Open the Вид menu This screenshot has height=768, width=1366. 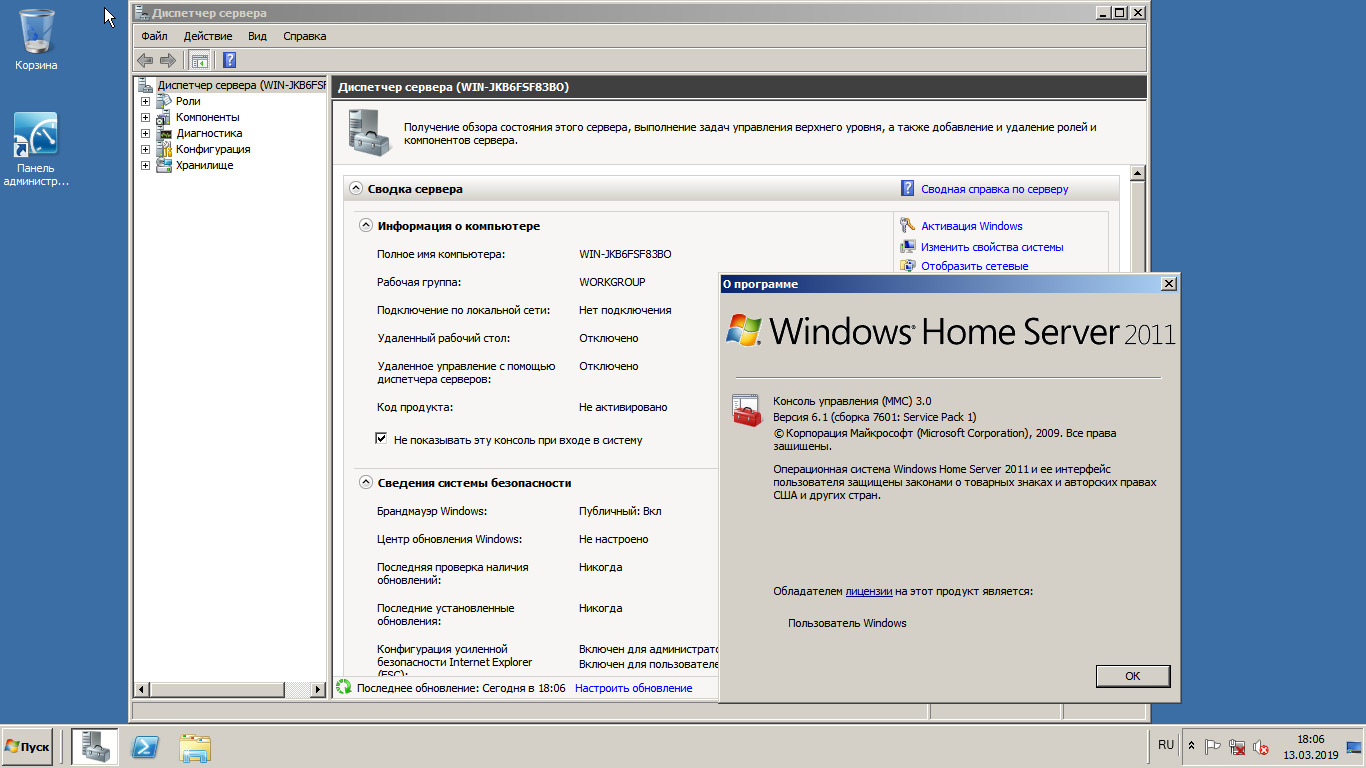coord(257,36)
